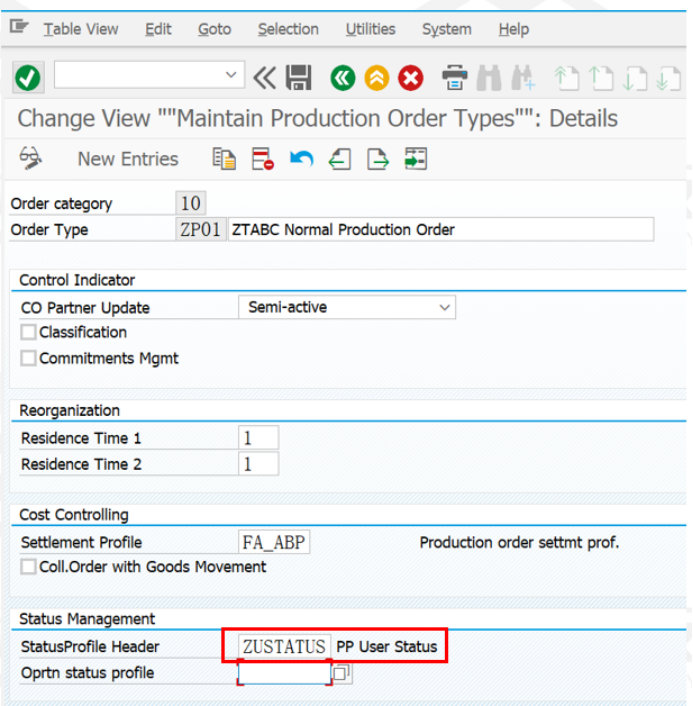Open the command field dropdown arrow

[231, 75]
